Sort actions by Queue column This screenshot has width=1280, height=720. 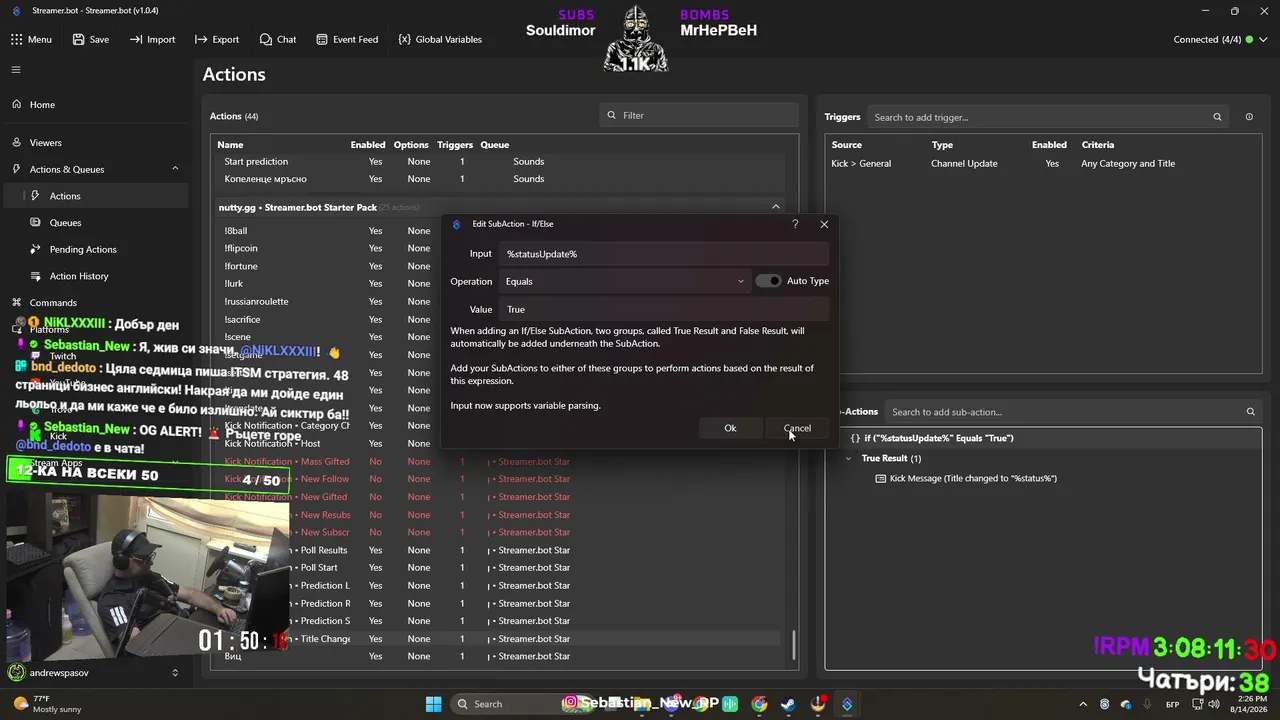(495, 145)
